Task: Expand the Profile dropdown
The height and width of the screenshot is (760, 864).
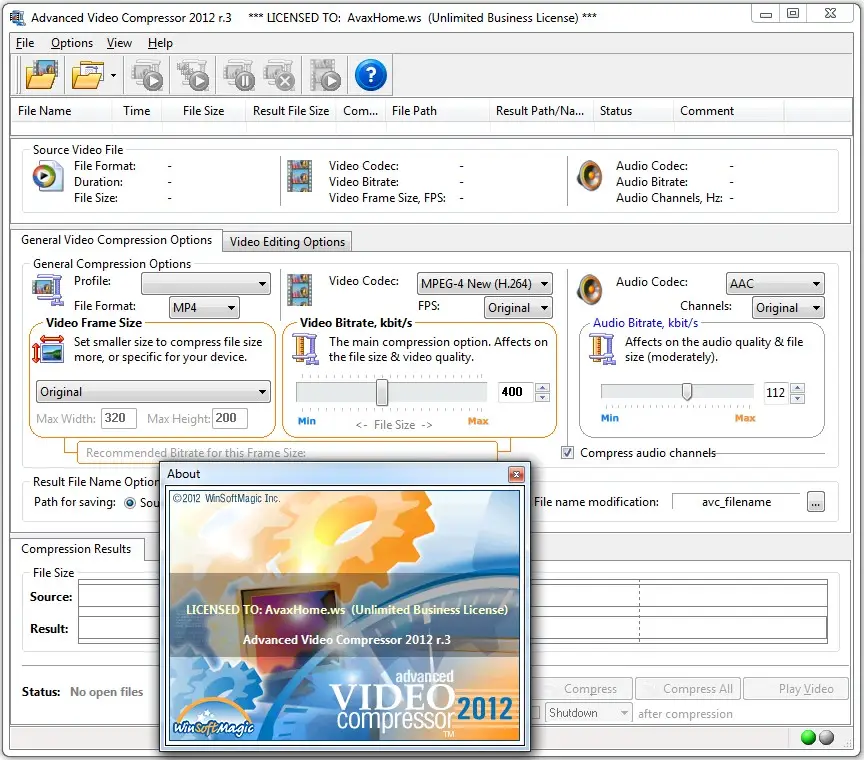Action: 206,284
